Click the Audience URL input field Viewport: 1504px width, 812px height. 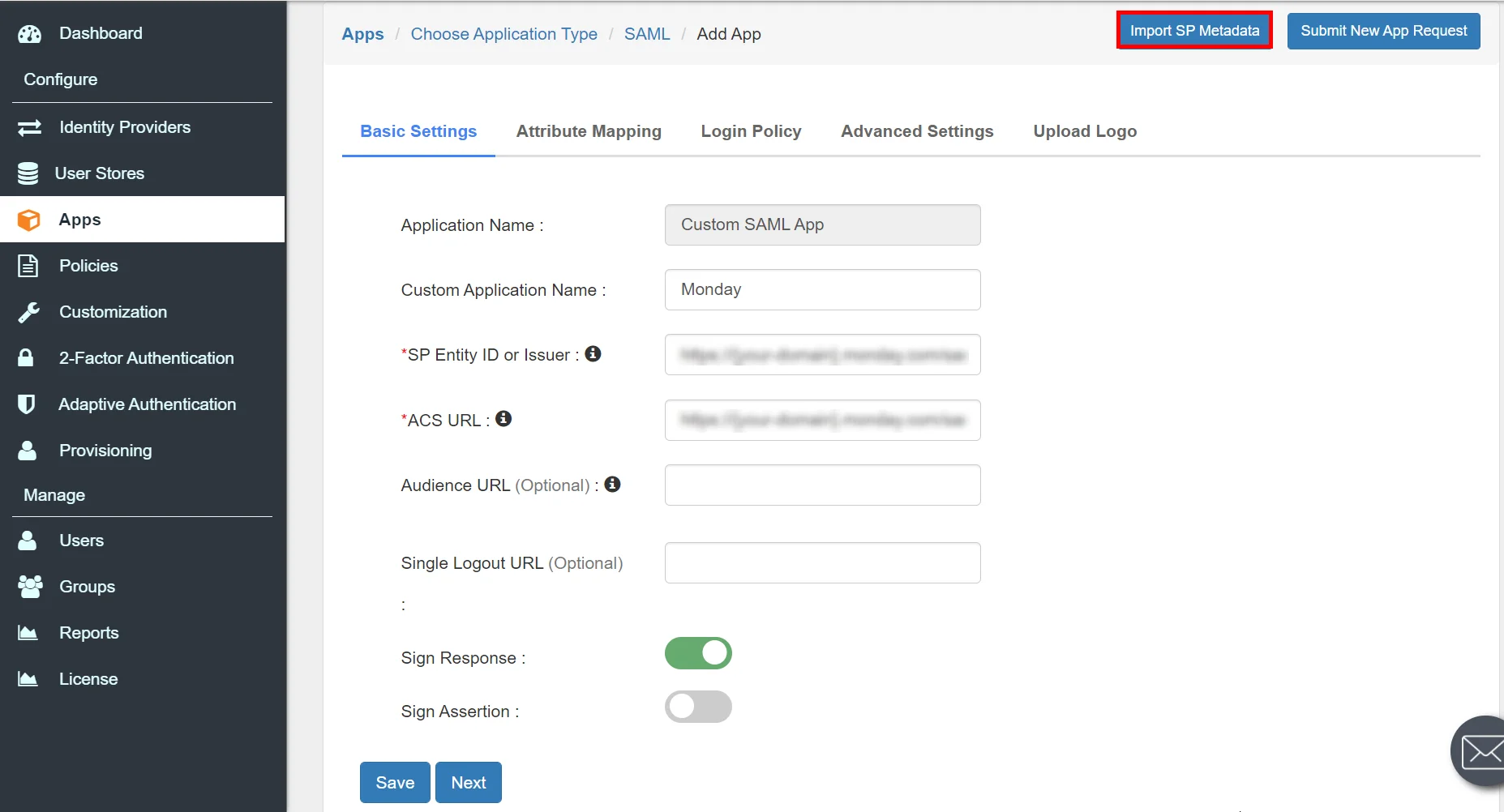tap(821, 485)
